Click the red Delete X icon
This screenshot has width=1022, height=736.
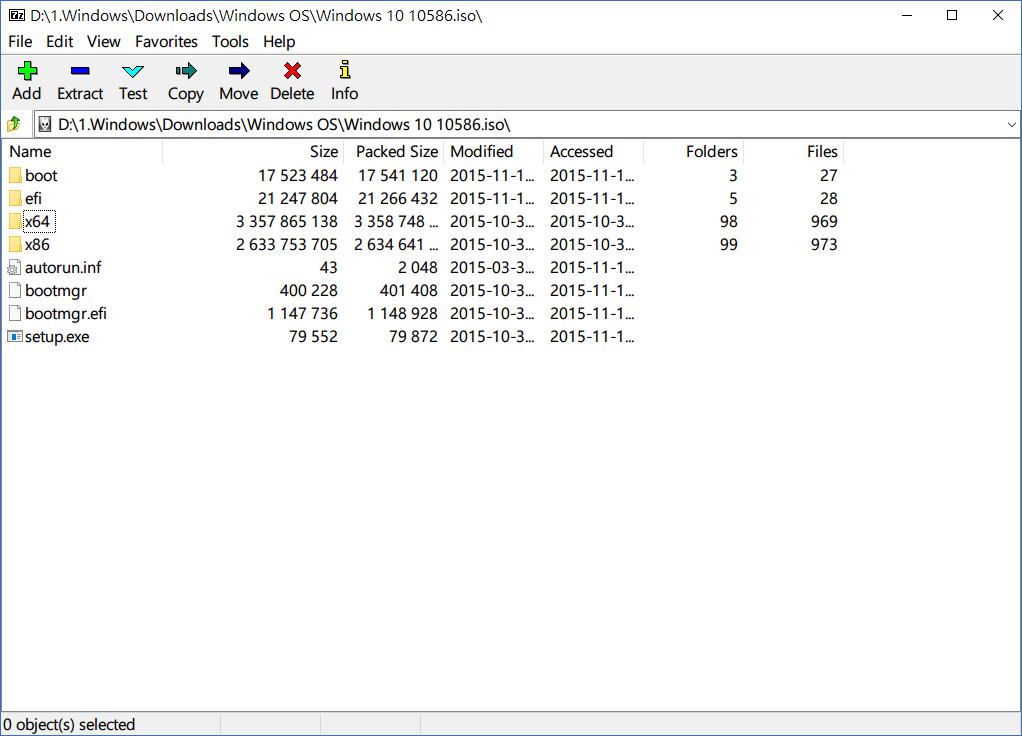coord(293,70)
